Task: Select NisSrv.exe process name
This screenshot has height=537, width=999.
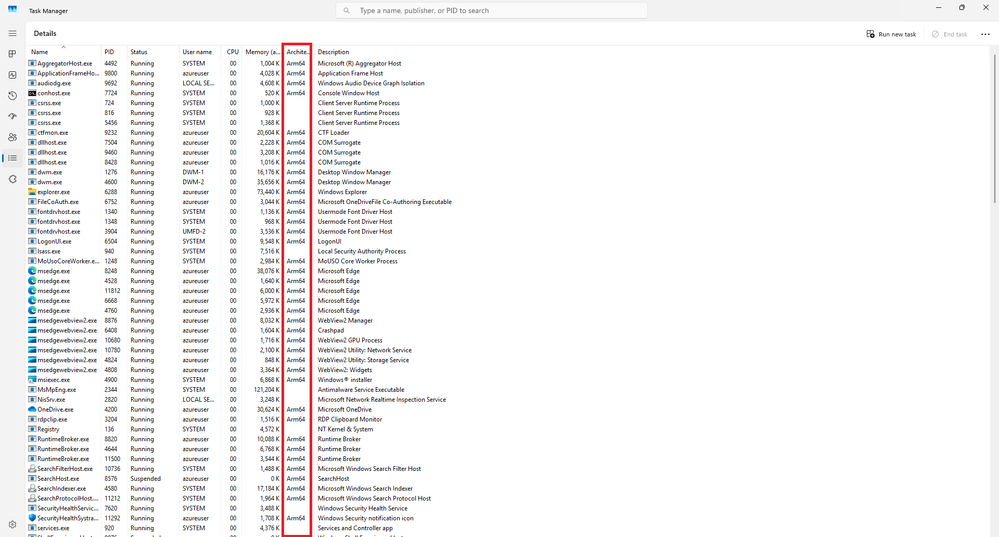Action: (x=51, y=399)
